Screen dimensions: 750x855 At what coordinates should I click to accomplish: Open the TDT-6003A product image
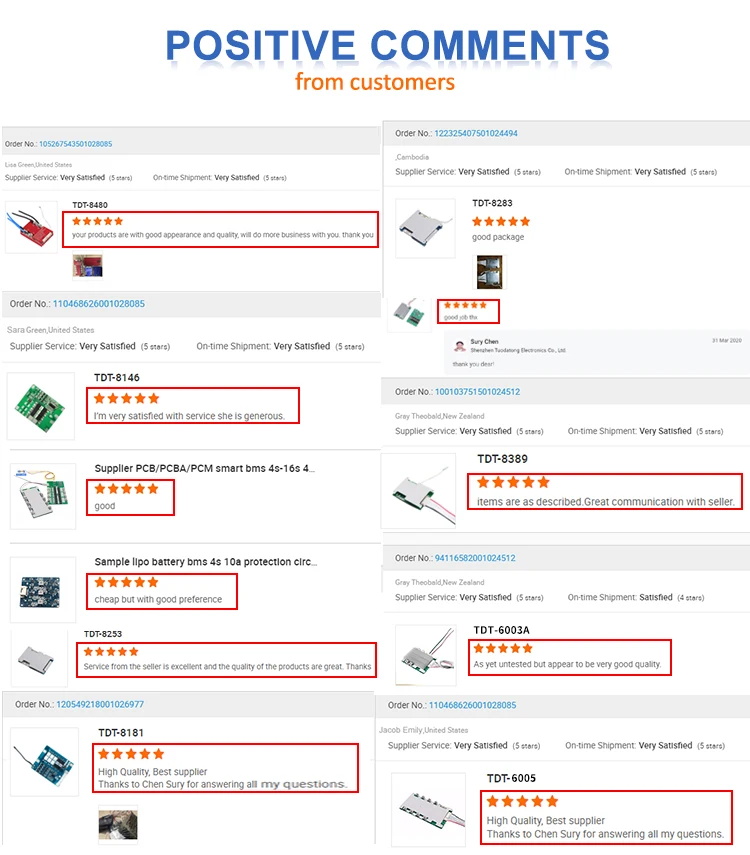pyautogui.click(x=425, y=655)
